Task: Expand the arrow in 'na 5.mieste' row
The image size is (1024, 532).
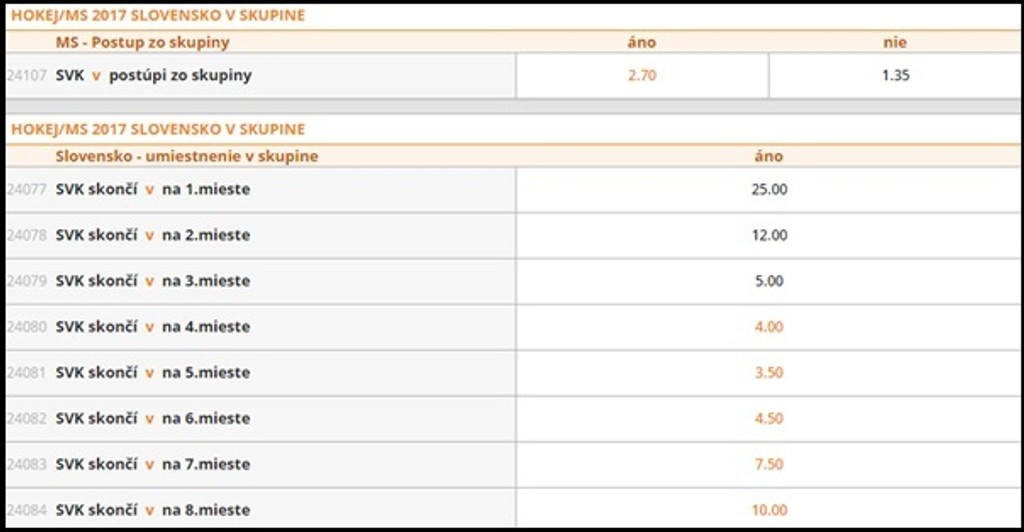Action: 150,373
